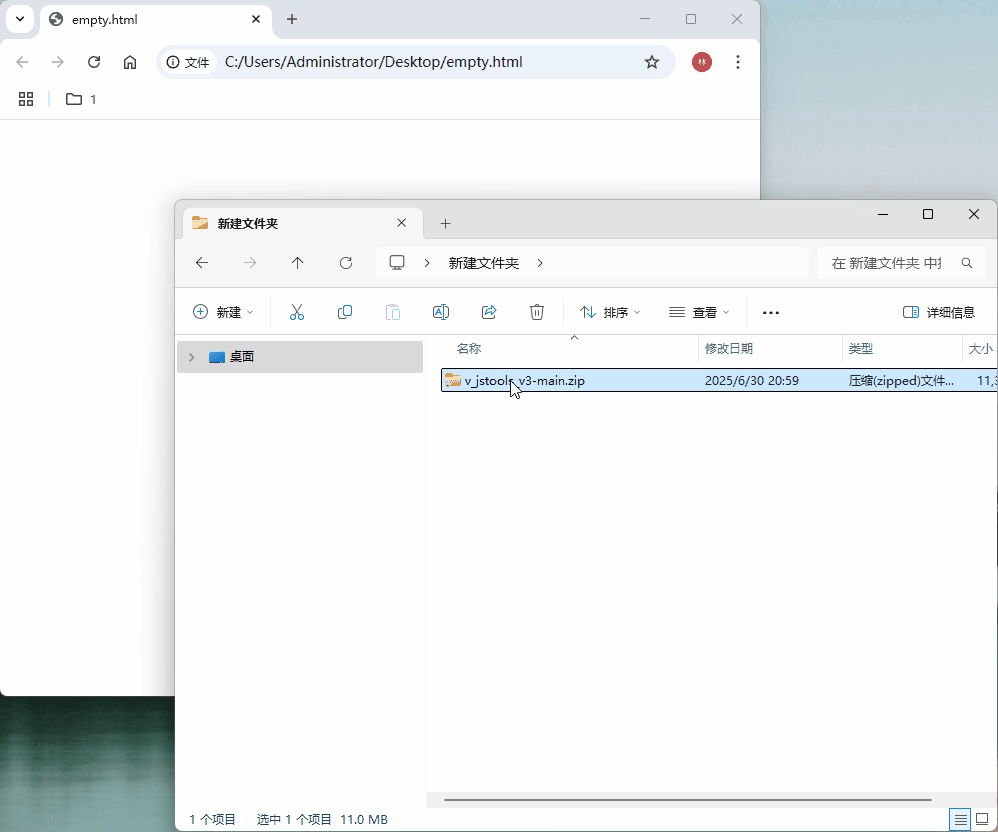
Task: Open the 查看 view dropdown
Action: tap(699, 312)
